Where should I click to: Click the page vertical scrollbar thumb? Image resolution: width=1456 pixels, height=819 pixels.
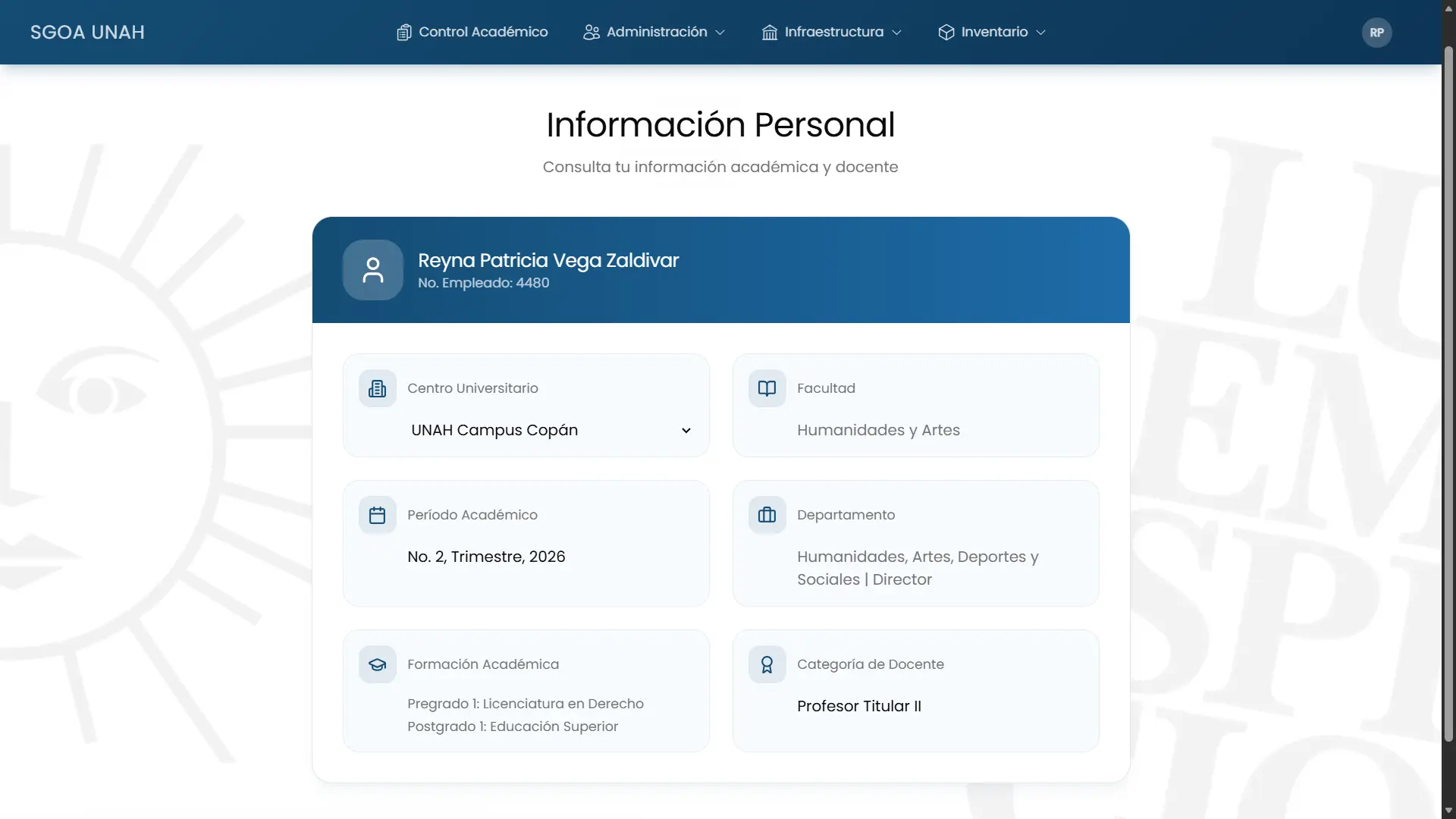tap(1448, 394)
